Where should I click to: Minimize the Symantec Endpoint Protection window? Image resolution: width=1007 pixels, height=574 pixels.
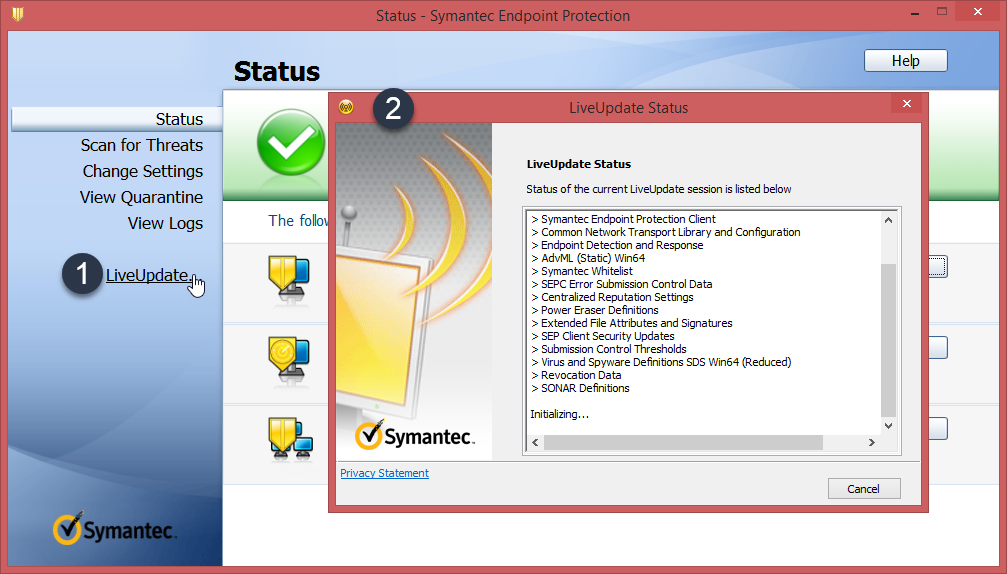(915, 12)
